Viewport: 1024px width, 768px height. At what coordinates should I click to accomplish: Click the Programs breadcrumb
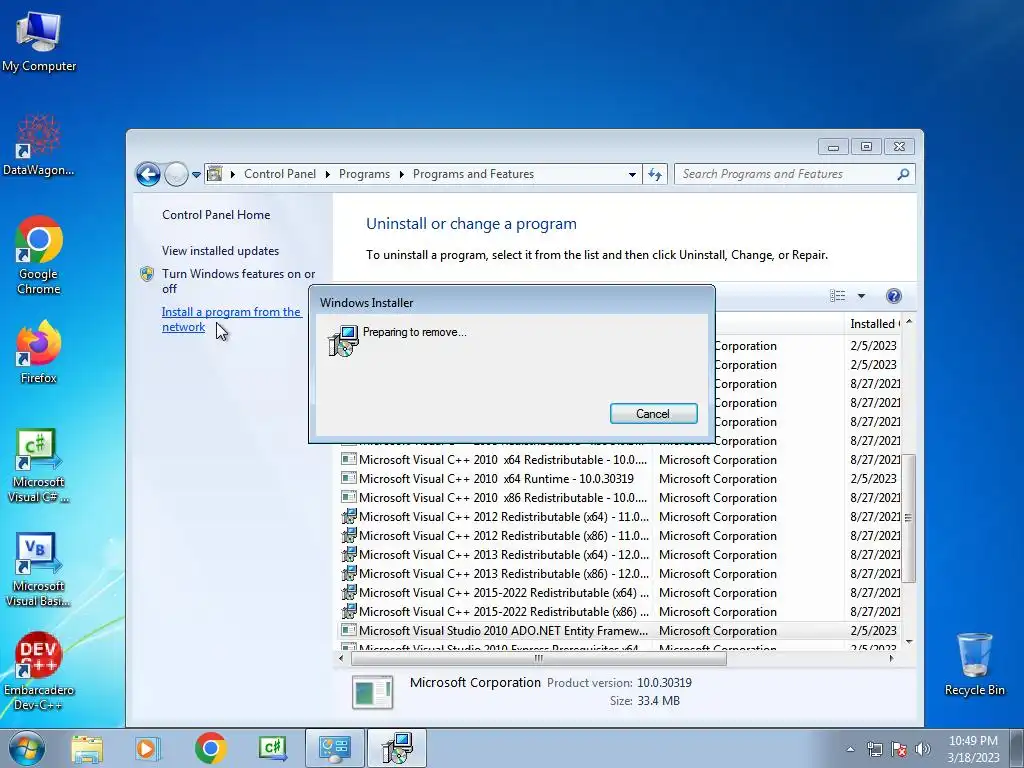pyautogui.click(x=364, y=174)
